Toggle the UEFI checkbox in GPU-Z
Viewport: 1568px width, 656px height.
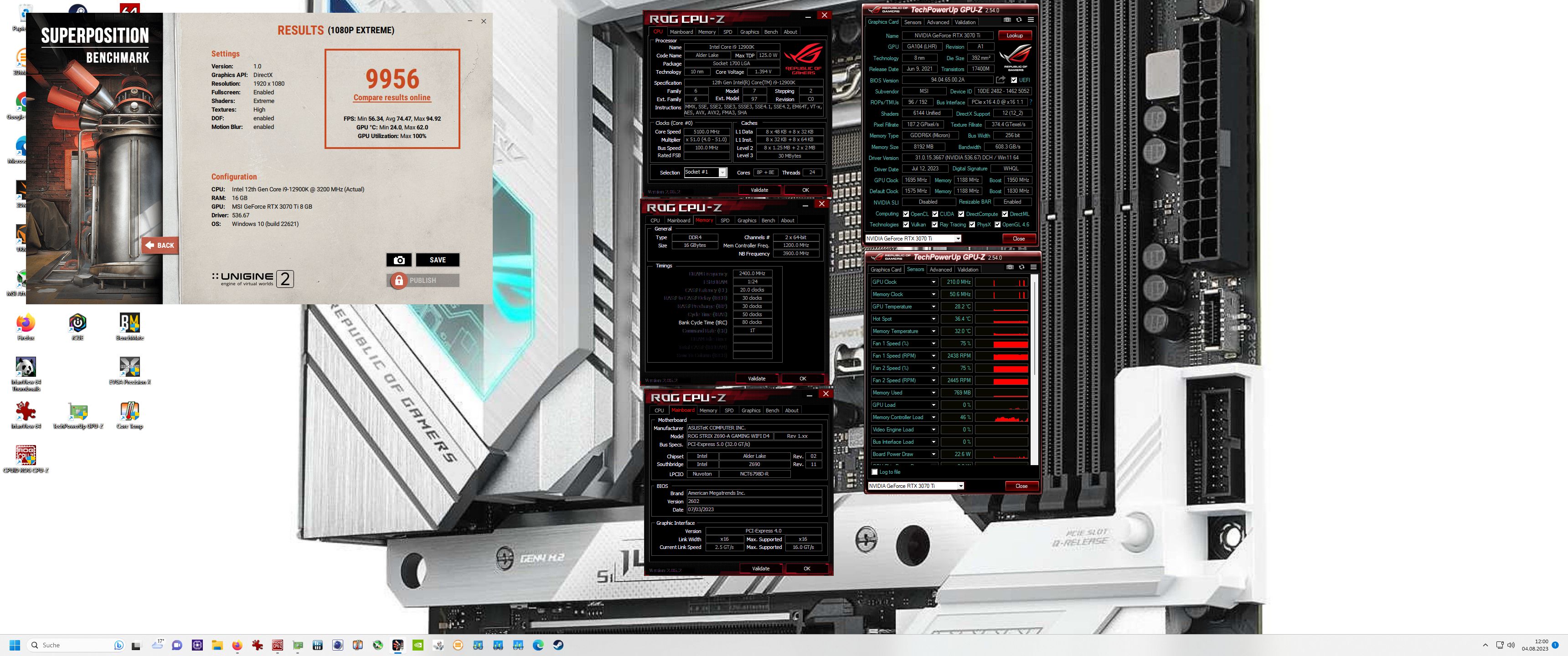tap(1014, 80)
